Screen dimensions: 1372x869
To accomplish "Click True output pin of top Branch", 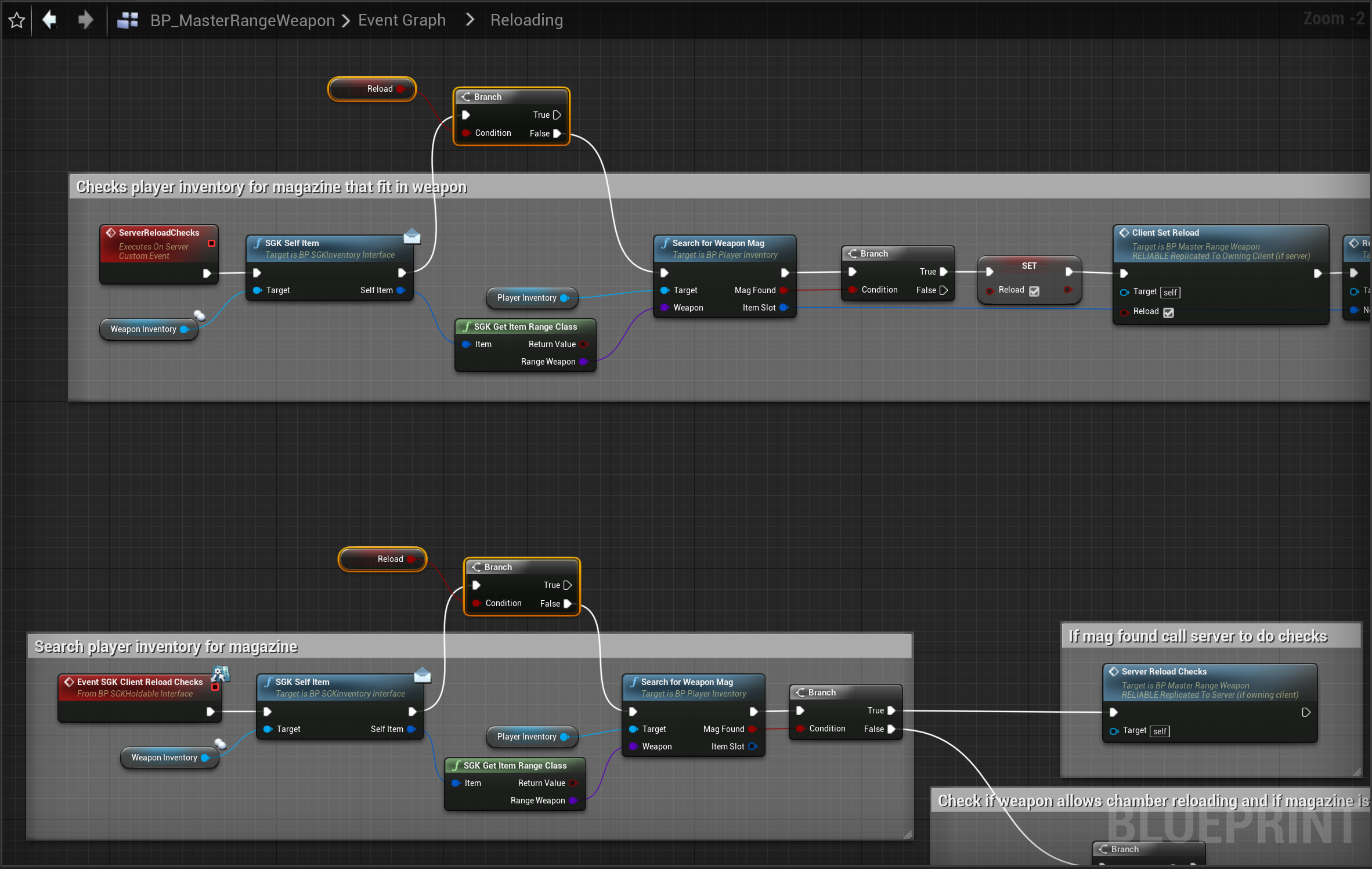I will 557,115.
